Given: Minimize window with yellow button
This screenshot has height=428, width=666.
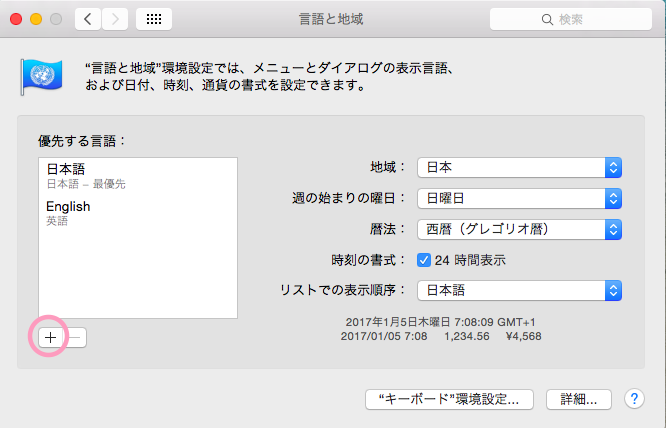Looking at the screenshot, I should tap(36, 19).
